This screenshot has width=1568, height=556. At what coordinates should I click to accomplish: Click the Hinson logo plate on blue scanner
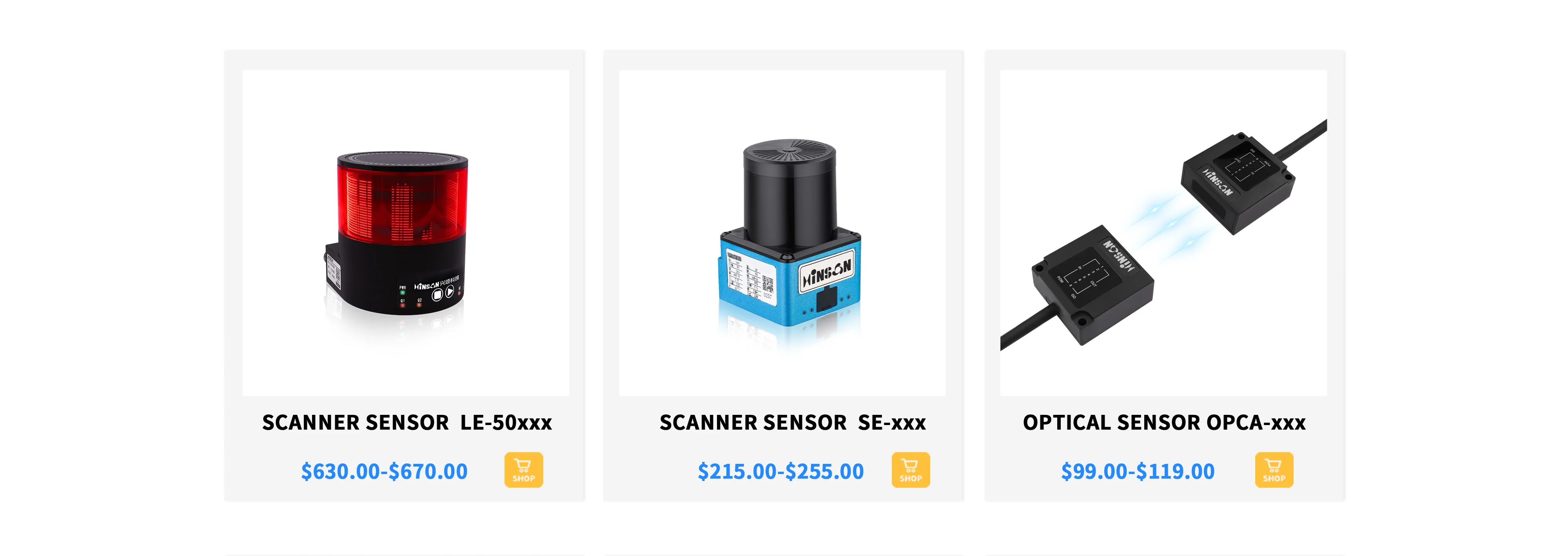point(827,271)
